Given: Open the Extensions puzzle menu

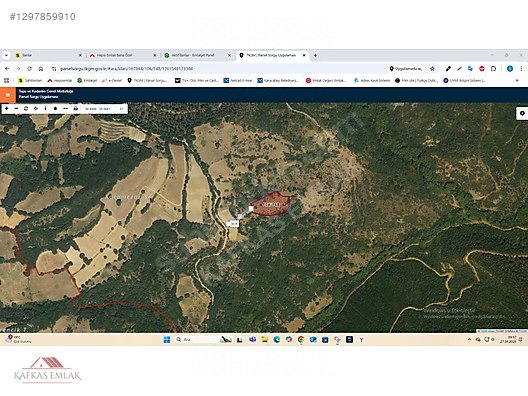Looking at the screenshot, I should (493, 69).
